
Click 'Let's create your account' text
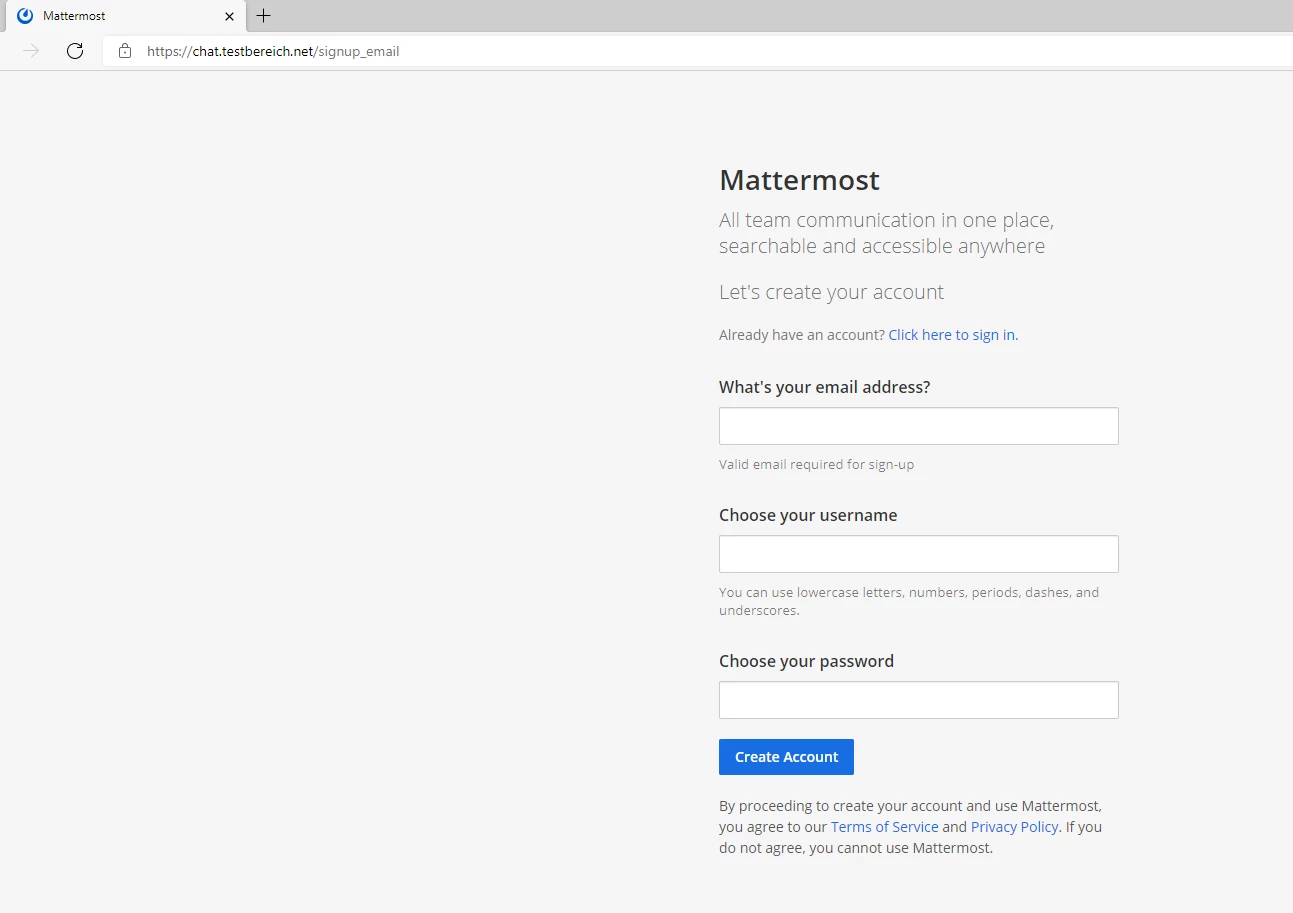coord(831,292)
